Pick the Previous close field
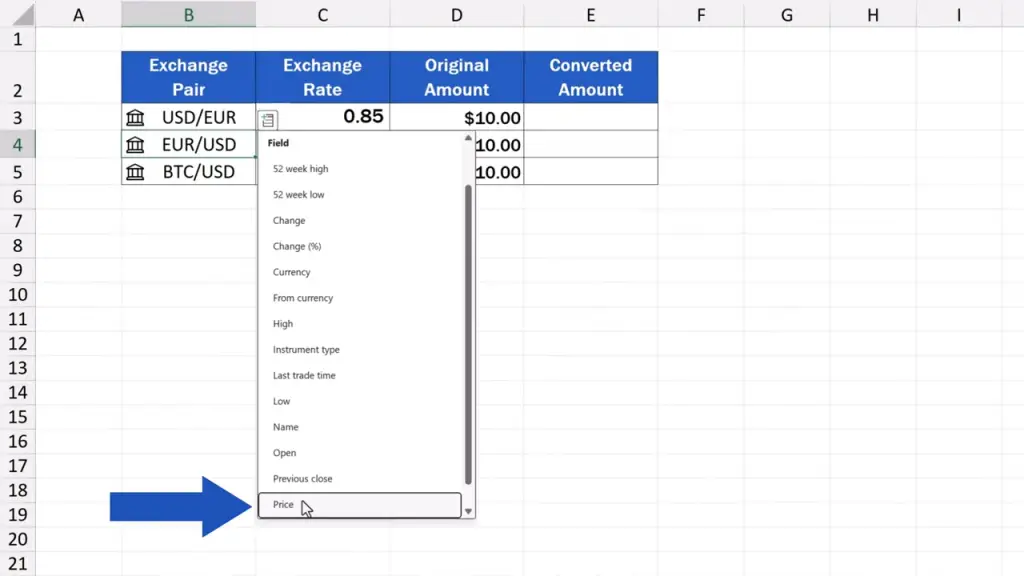 point(302,479)
